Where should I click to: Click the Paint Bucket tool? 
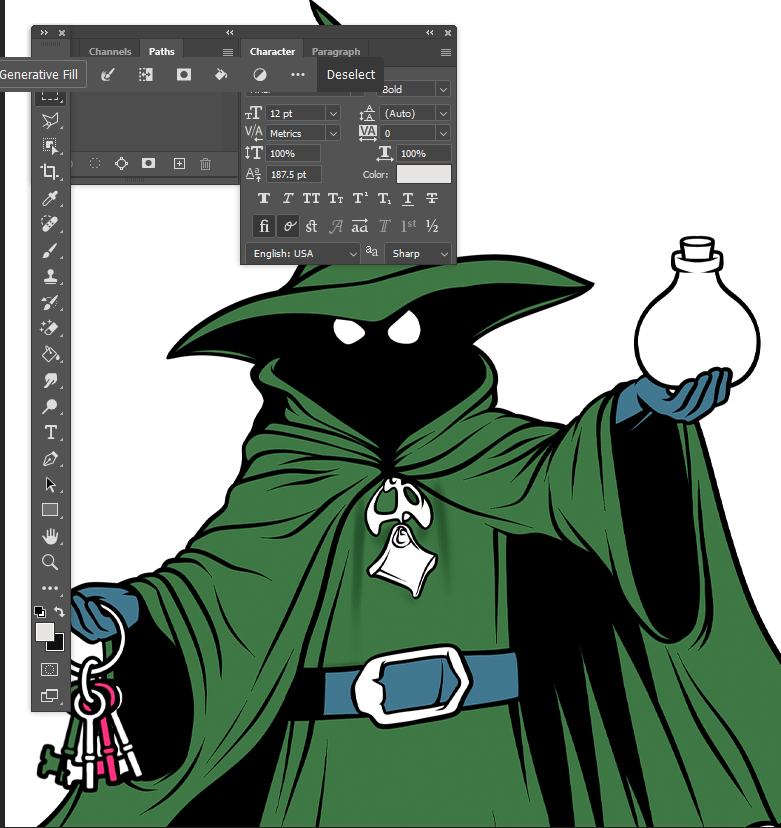point(50,354)
